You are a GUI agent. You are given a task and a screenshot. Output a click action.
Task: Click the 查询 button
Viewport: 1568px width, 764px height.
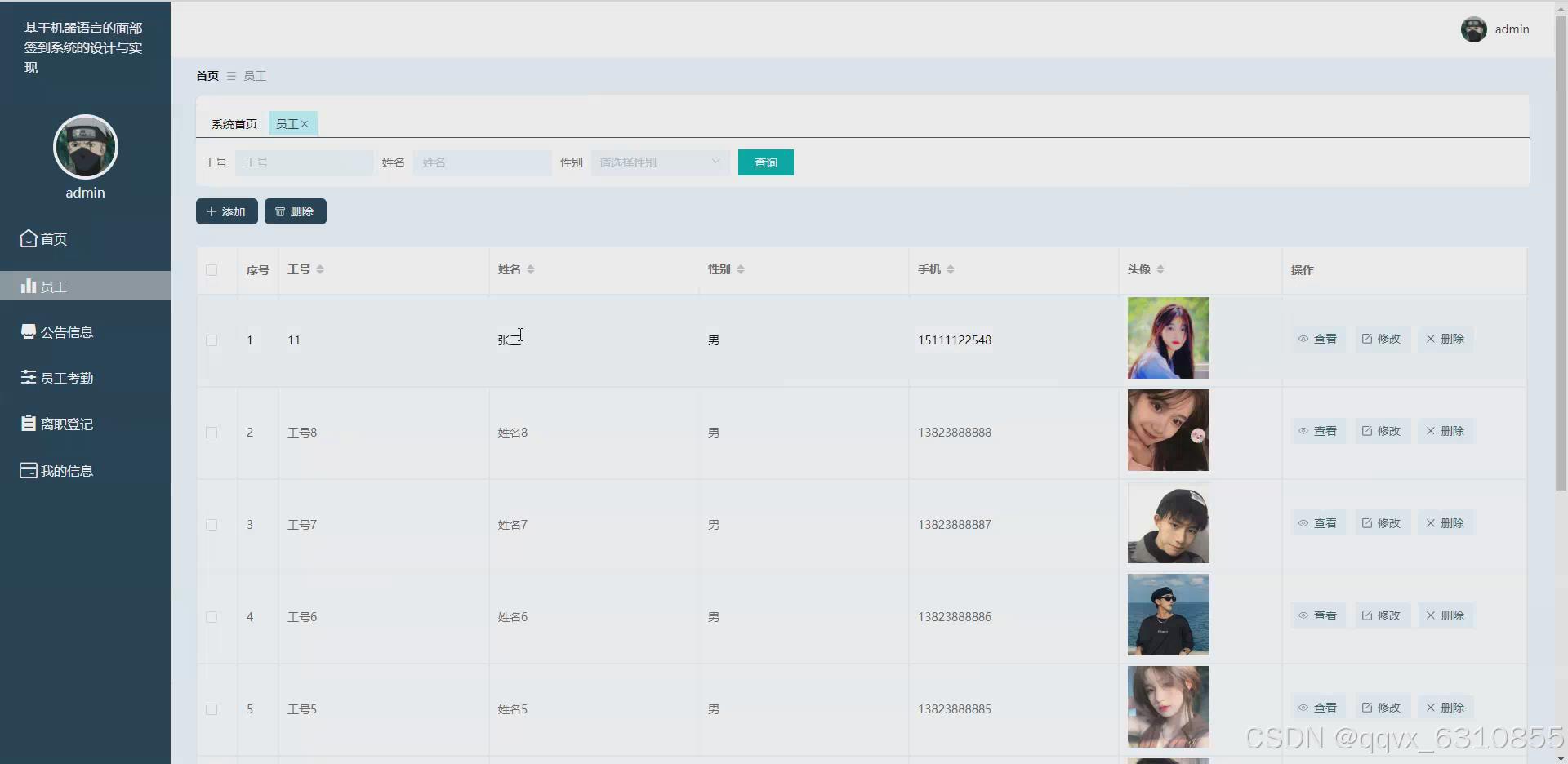pos(765,162)
